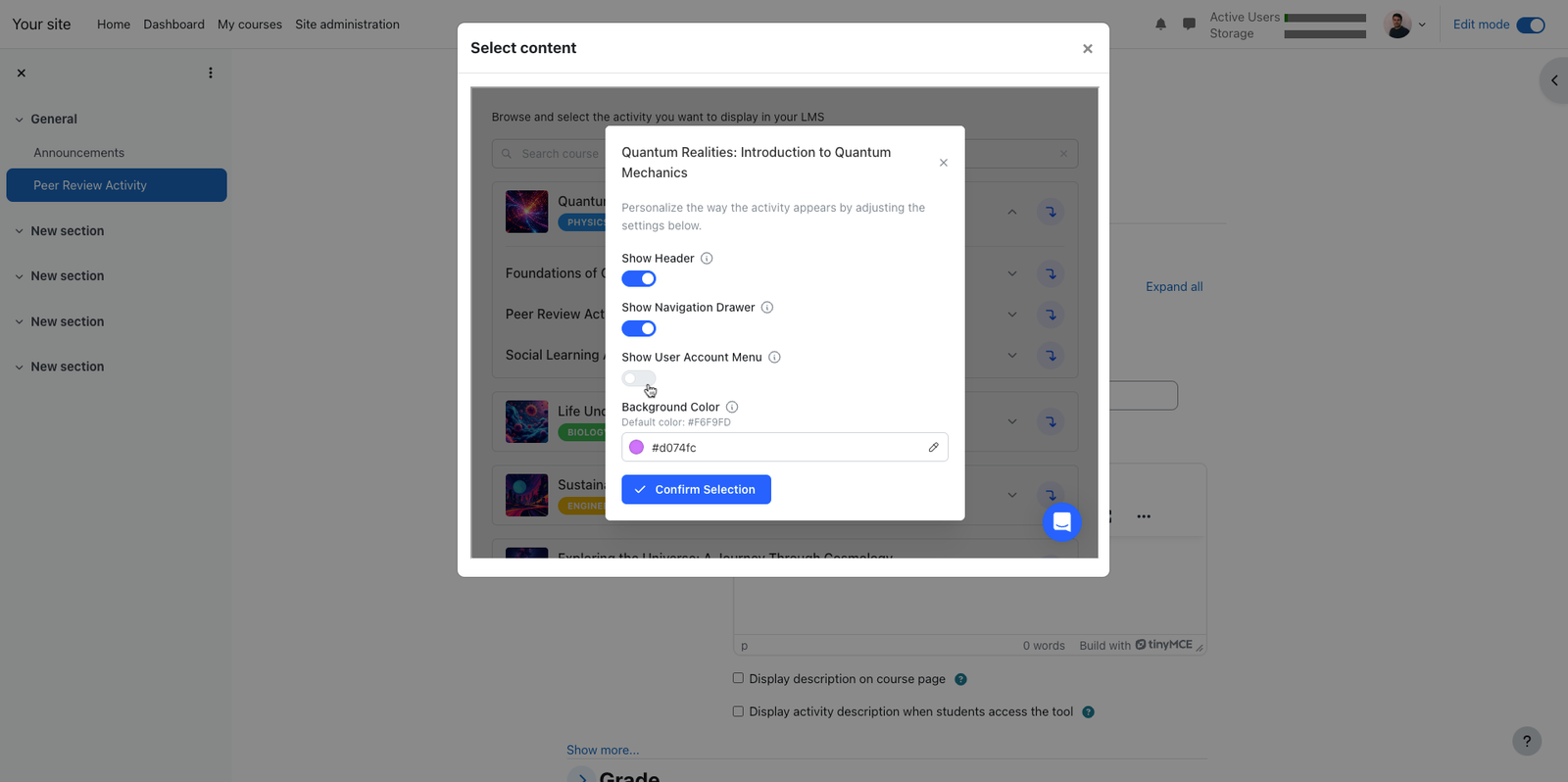Open the Site administration menu
The image size is (1568, 782).
click(x=347, y=24)
